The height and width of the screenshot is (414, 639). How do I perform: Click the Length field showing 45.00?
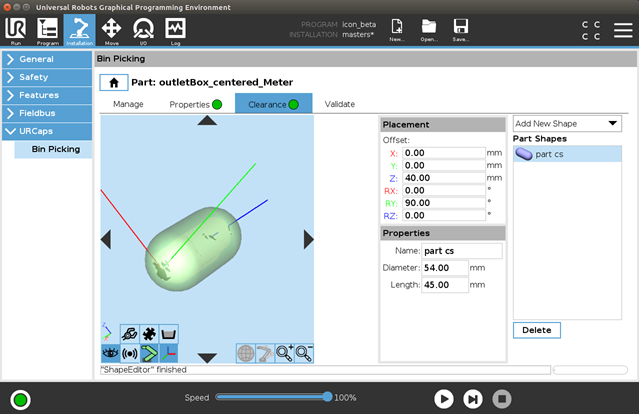tap(445, 285)
